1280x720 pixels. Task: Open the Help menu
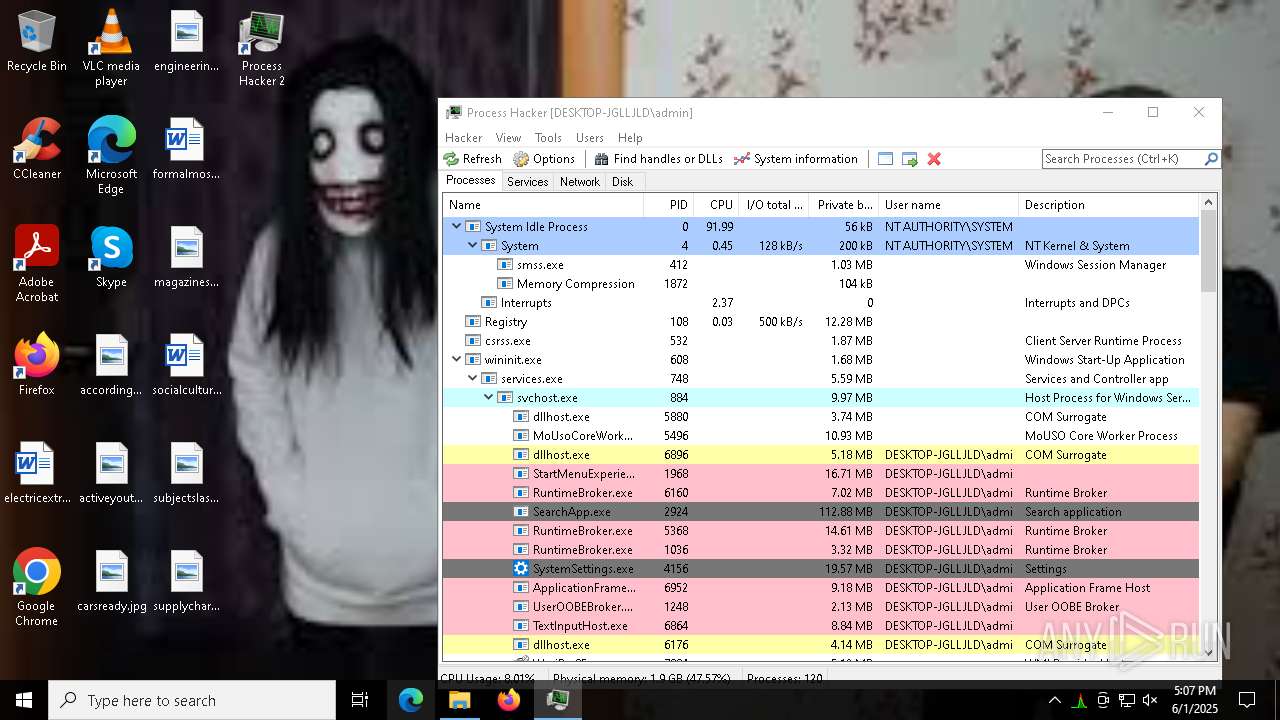pos(630,138)
